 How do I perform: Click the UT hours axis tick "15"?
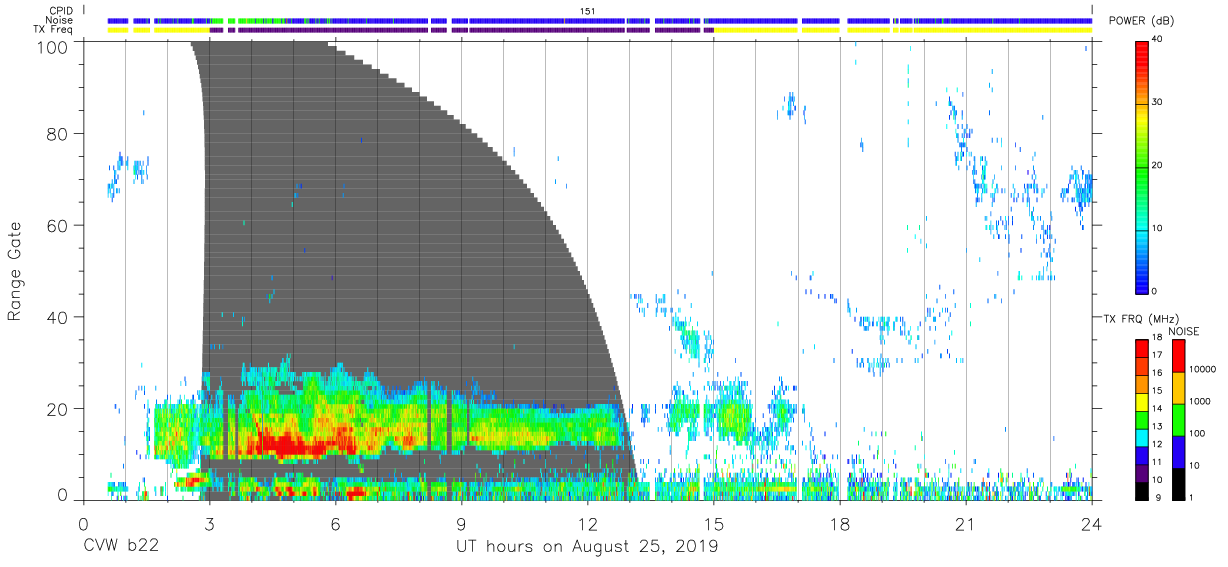point(713,524)
